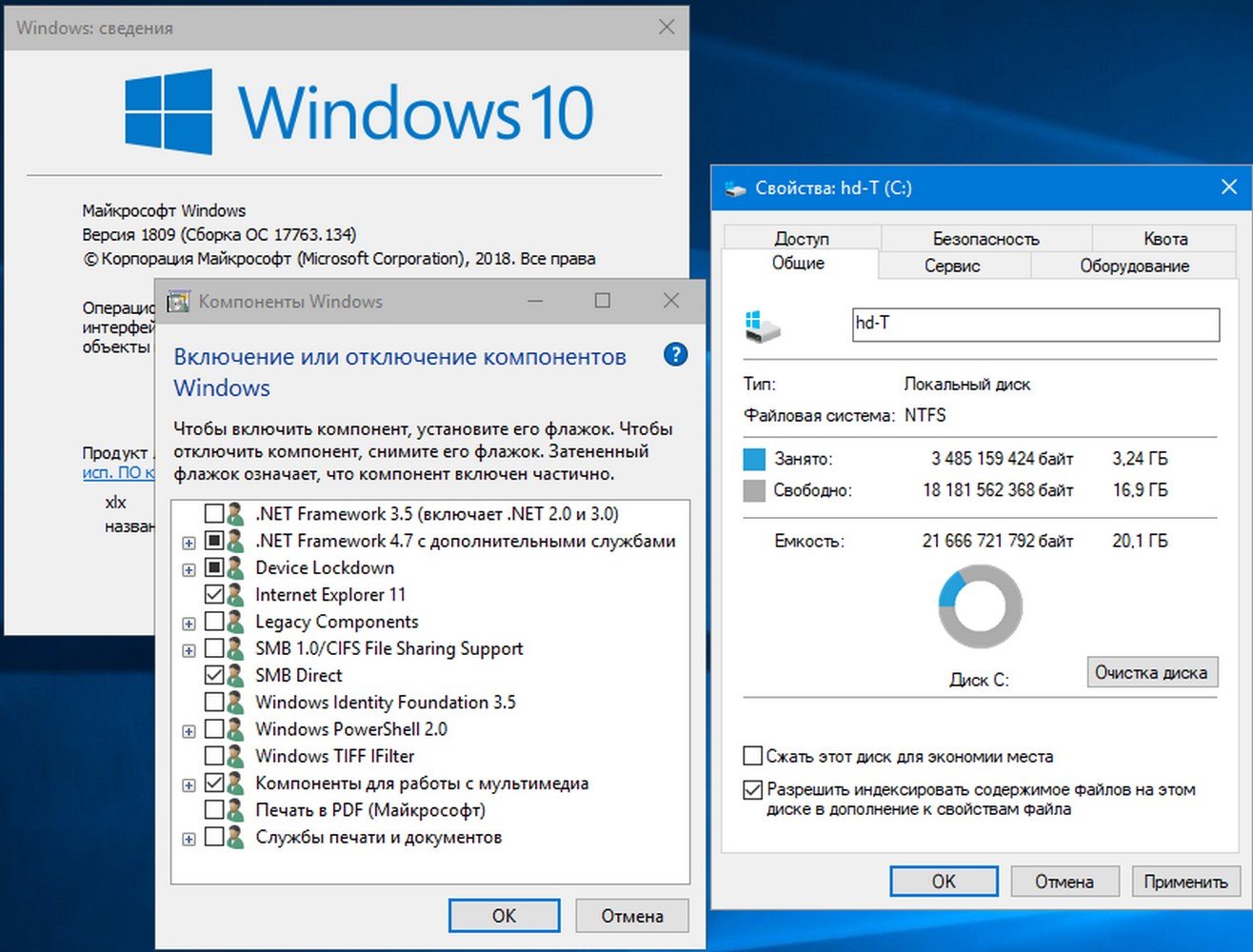
Task: Select the Windows Identity Foundation 3.5 row text
Action: [x=386, y=703]
